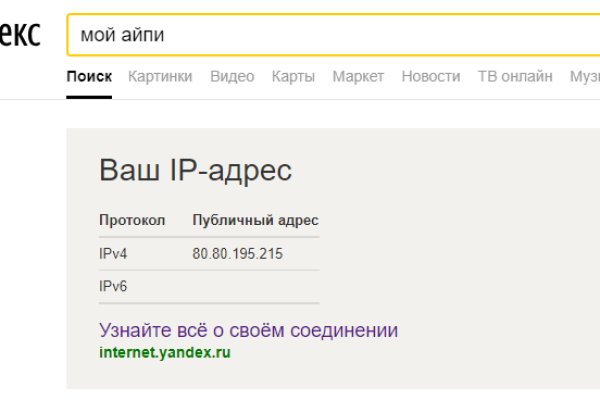Open 'Узнайте всё о своём соединении' link
The width and height of the screenshot is (600, 400).
[248, 330]
